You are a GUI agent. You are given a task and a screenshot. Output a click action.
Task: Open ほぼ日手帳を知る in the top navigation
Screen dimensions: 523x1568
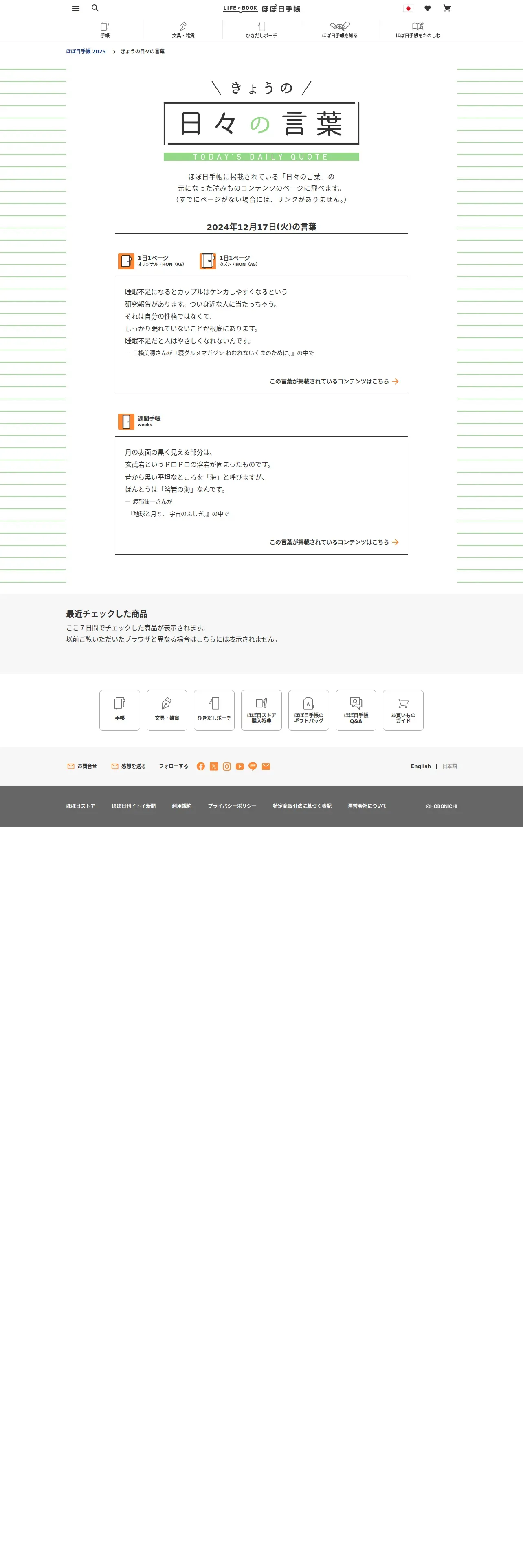(x=340, y=30)
